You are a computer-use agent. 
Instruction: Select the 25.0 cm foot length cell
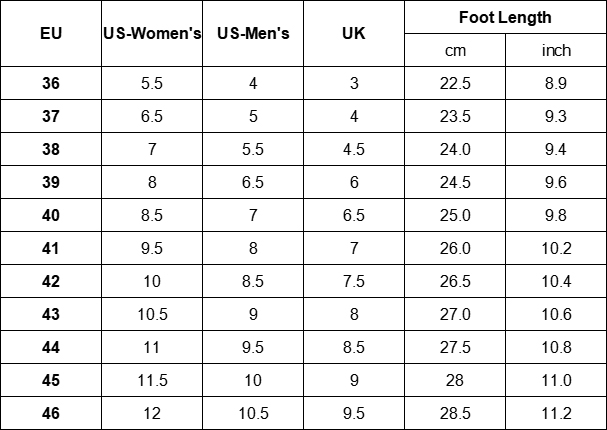[455, 215]
